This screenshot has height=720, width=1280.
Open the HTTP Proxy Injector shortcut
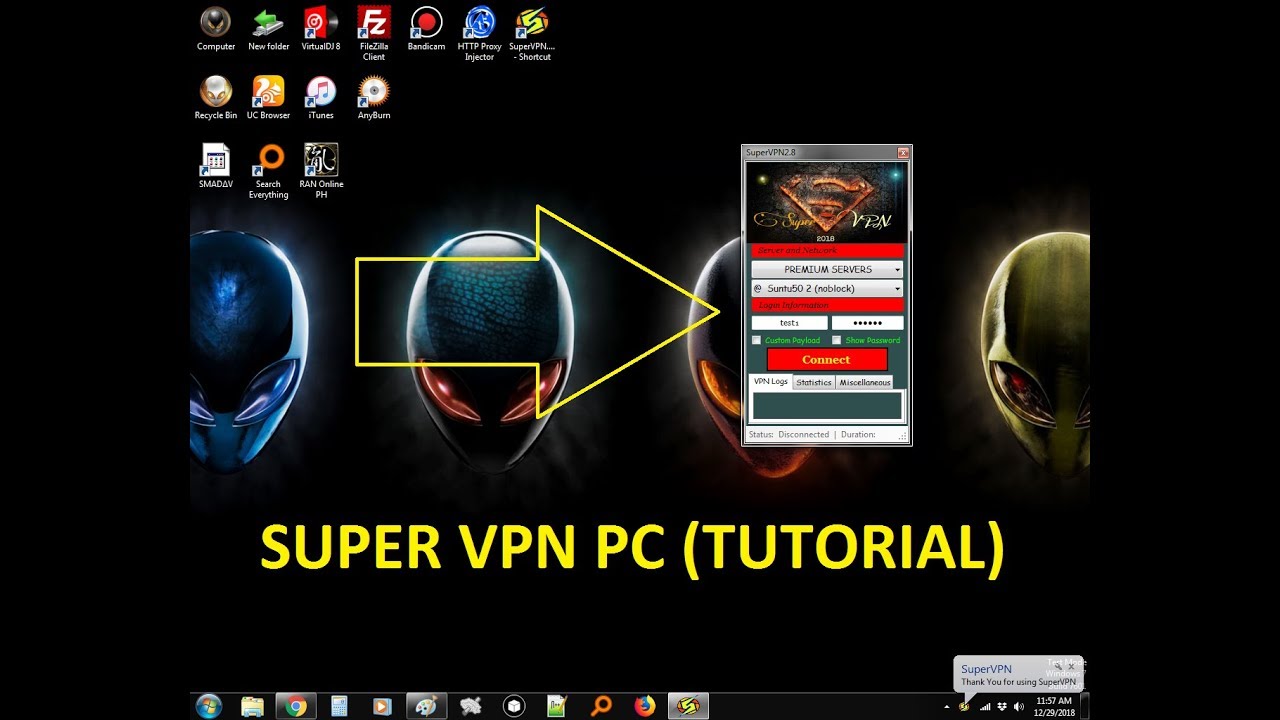(x=479, y=34)
